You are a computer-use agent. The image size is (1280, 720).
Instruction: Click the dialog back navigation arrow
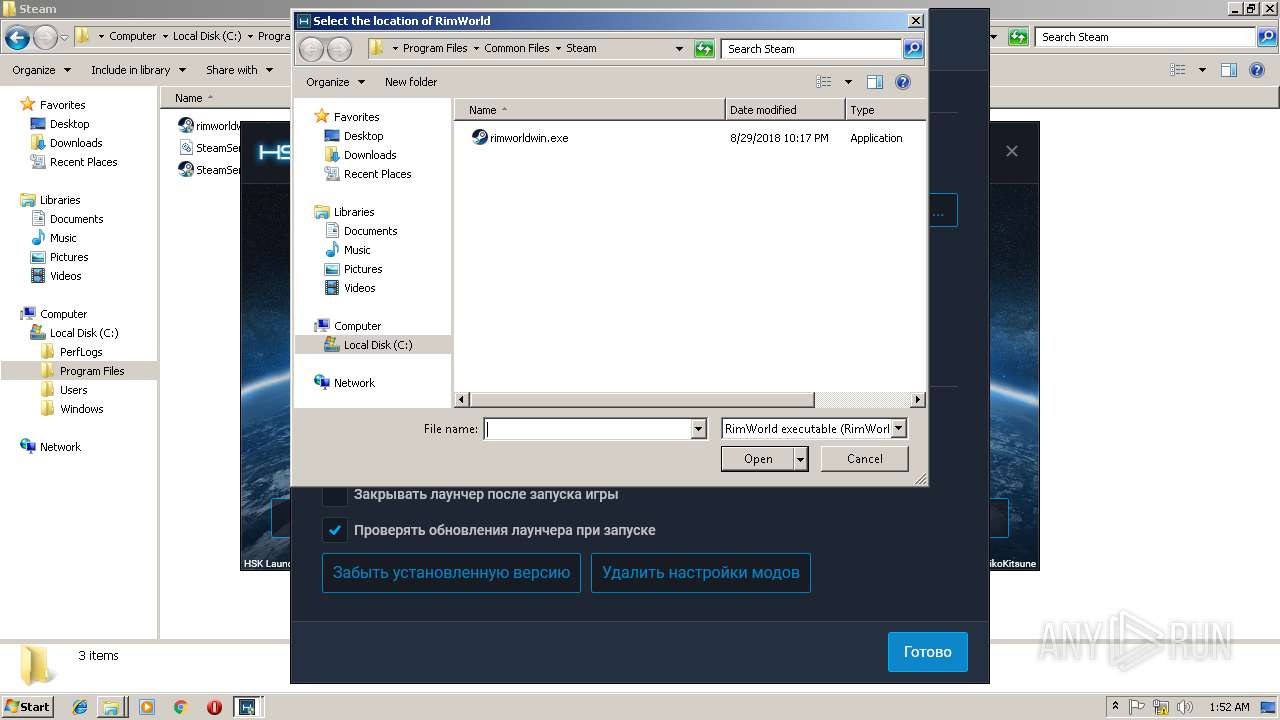click(312, 48)
